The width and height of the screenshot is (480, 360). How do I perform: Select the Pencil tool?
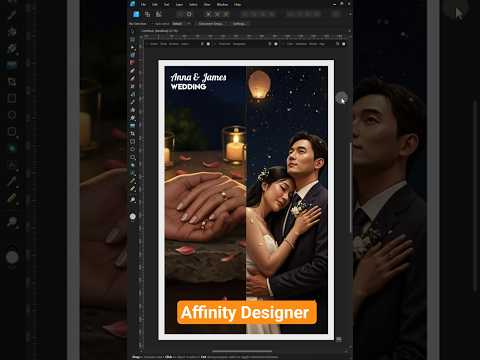(x=133, y=79)
